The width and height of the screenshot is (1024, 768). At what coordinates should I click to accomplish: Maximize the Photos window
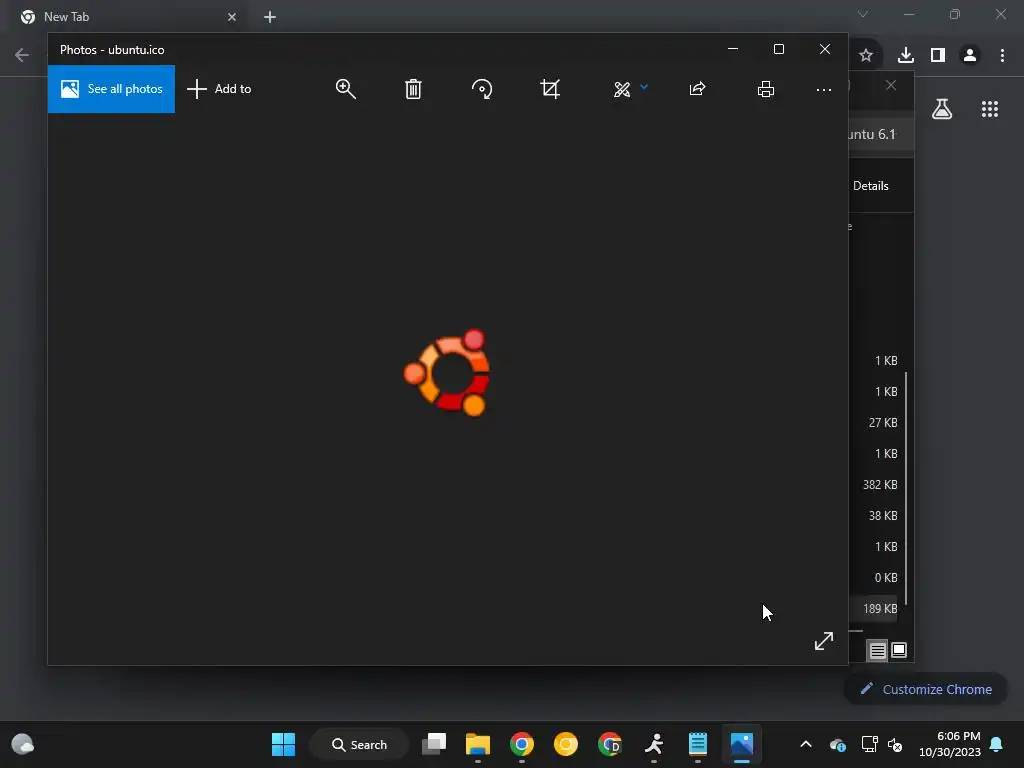coord(778,49)
